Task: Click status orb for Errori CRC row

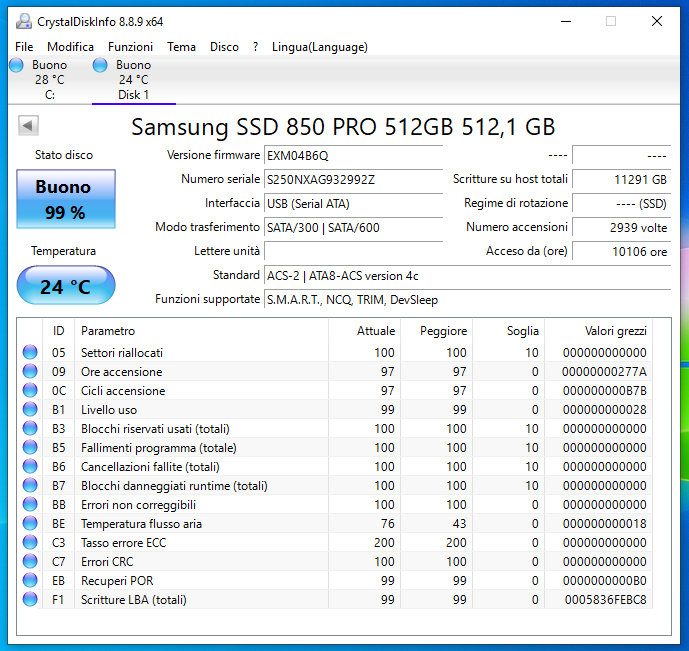Action: pos(30,561)
